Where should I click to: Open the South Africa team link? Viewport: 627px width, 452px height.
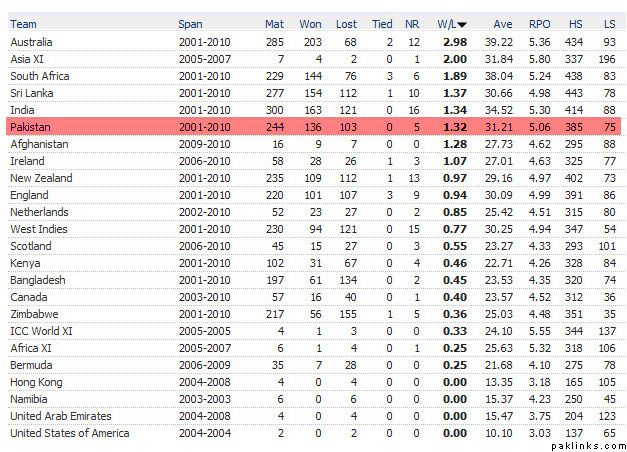point(39,76)
